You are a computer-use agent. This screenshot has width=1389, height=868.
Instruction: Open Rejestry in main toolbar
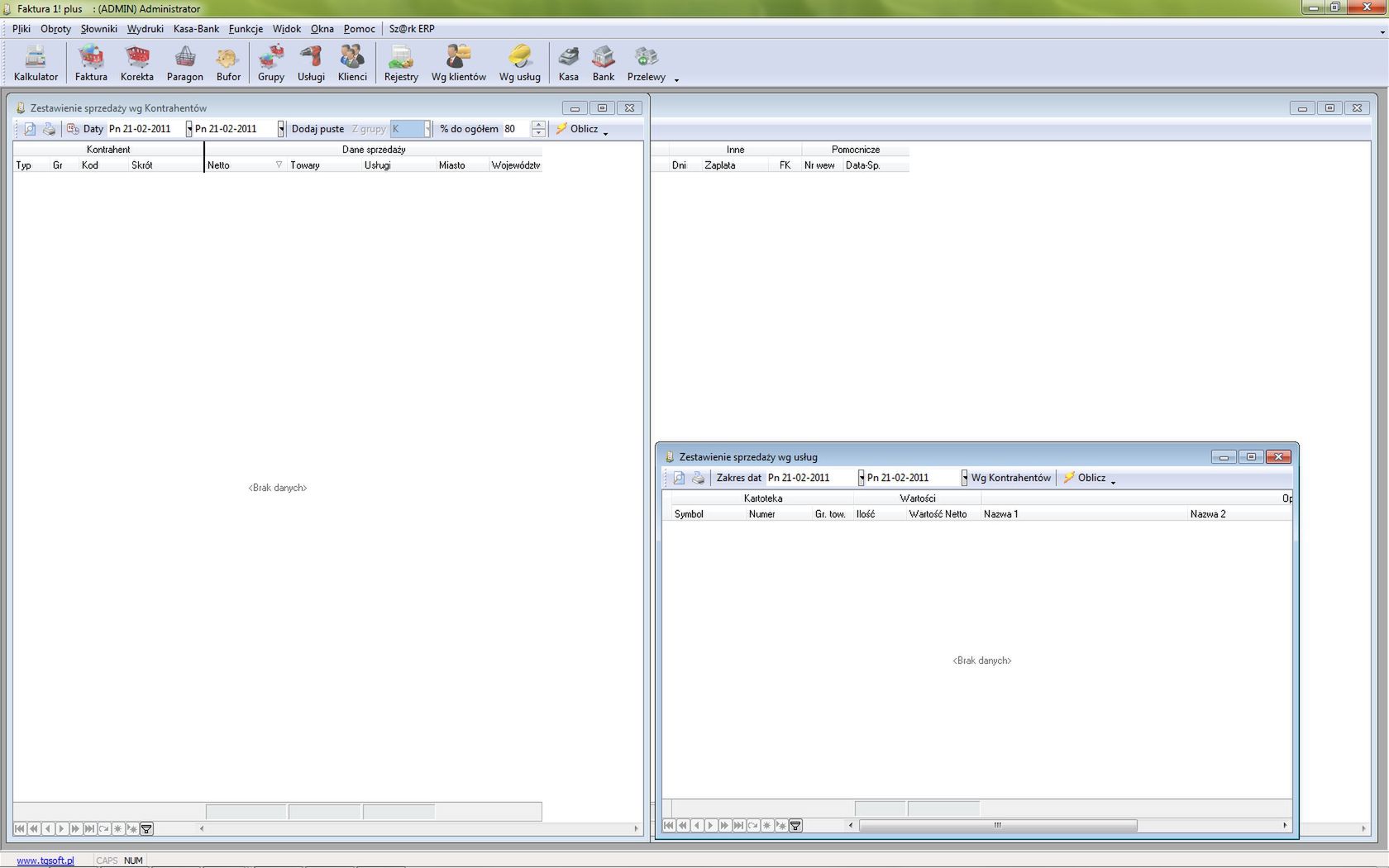[x=401, y=64]
